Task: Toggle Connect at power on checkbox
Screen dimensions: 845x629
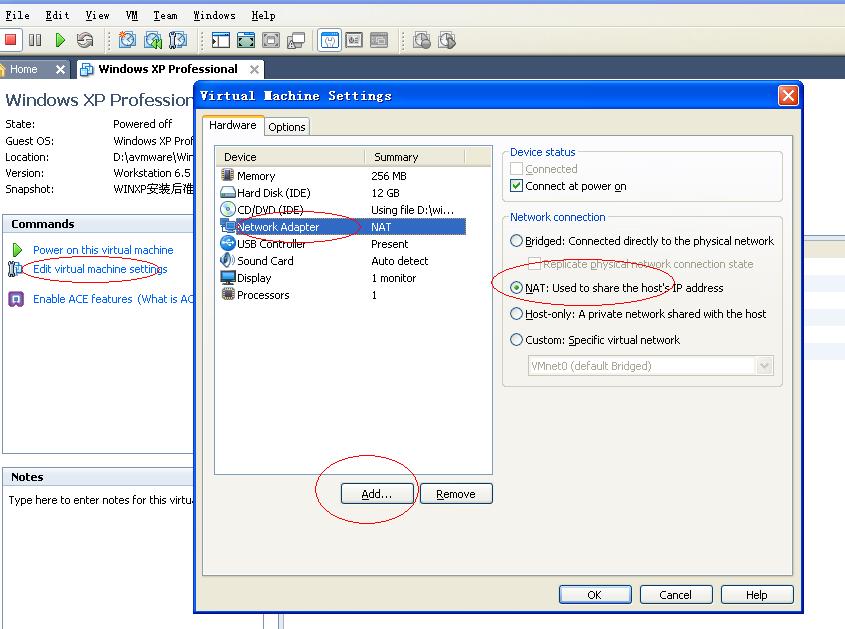Action: pos(516,186)
